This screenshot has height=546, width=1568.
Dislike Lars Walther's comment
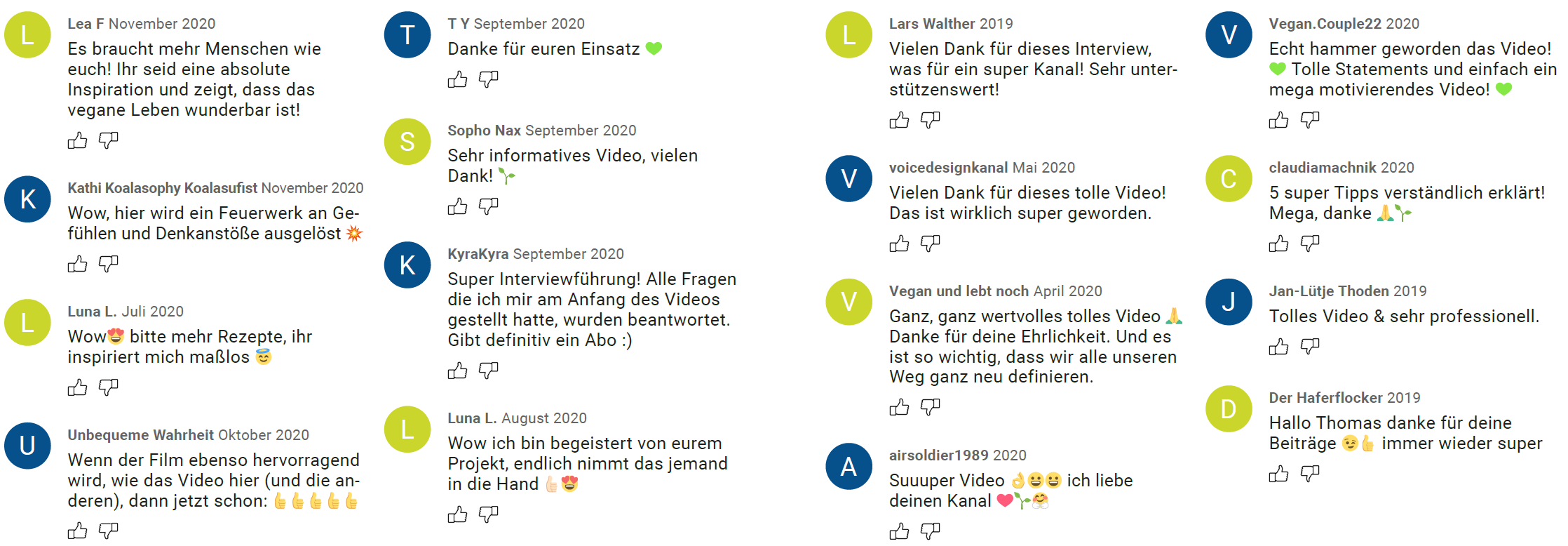point(930,121)
